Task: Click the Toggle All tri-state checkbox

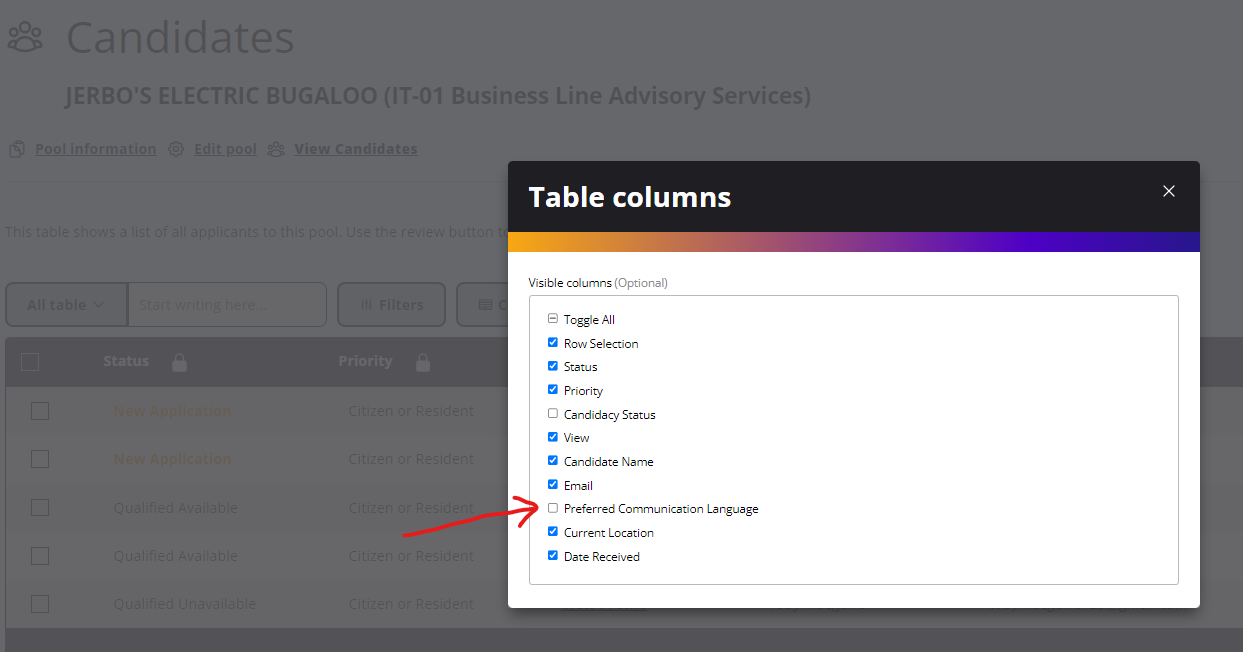Action: 552,318
